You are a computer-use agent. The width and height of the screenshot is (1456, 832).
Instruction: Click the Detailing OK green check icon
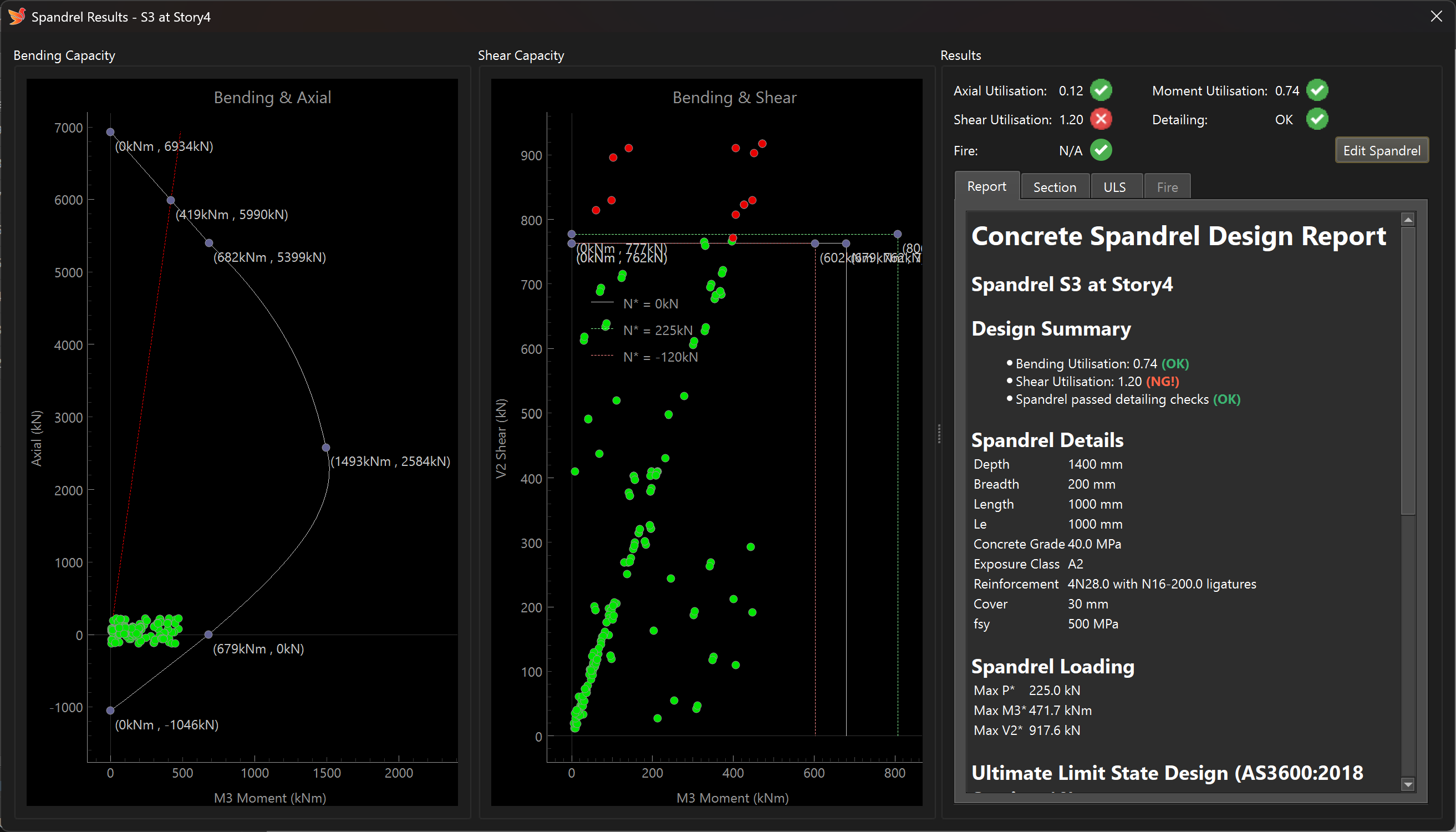point(1317,119)
